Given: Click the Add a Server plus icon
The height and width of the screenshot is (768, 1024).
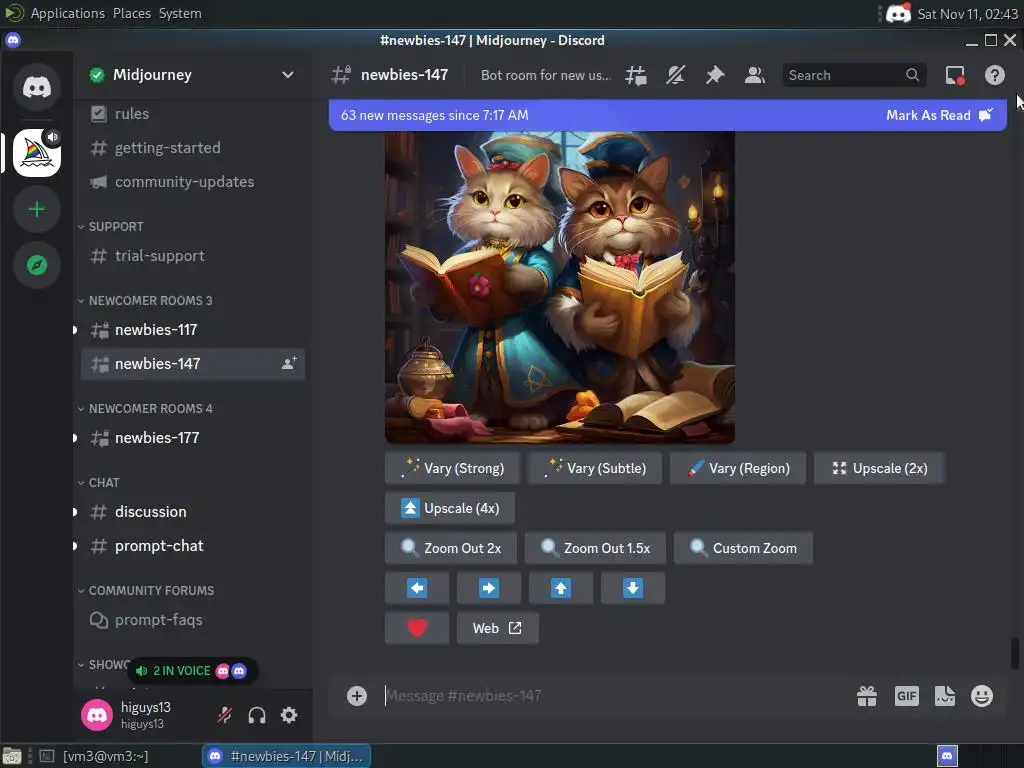Looking at the screenshot, I should [37, 209].
